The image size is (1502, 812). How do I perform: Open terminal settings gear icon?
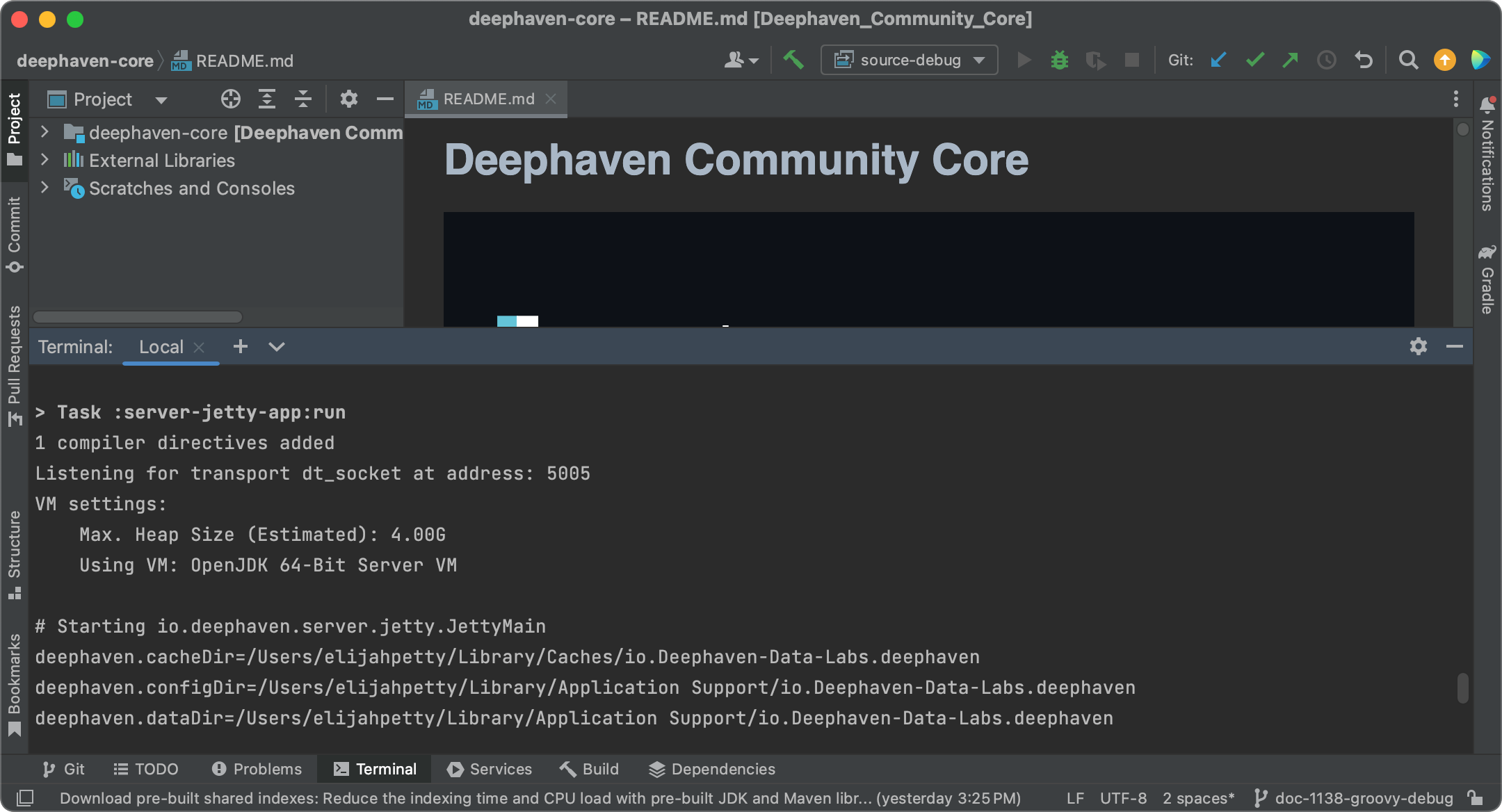pos(1419,346)
